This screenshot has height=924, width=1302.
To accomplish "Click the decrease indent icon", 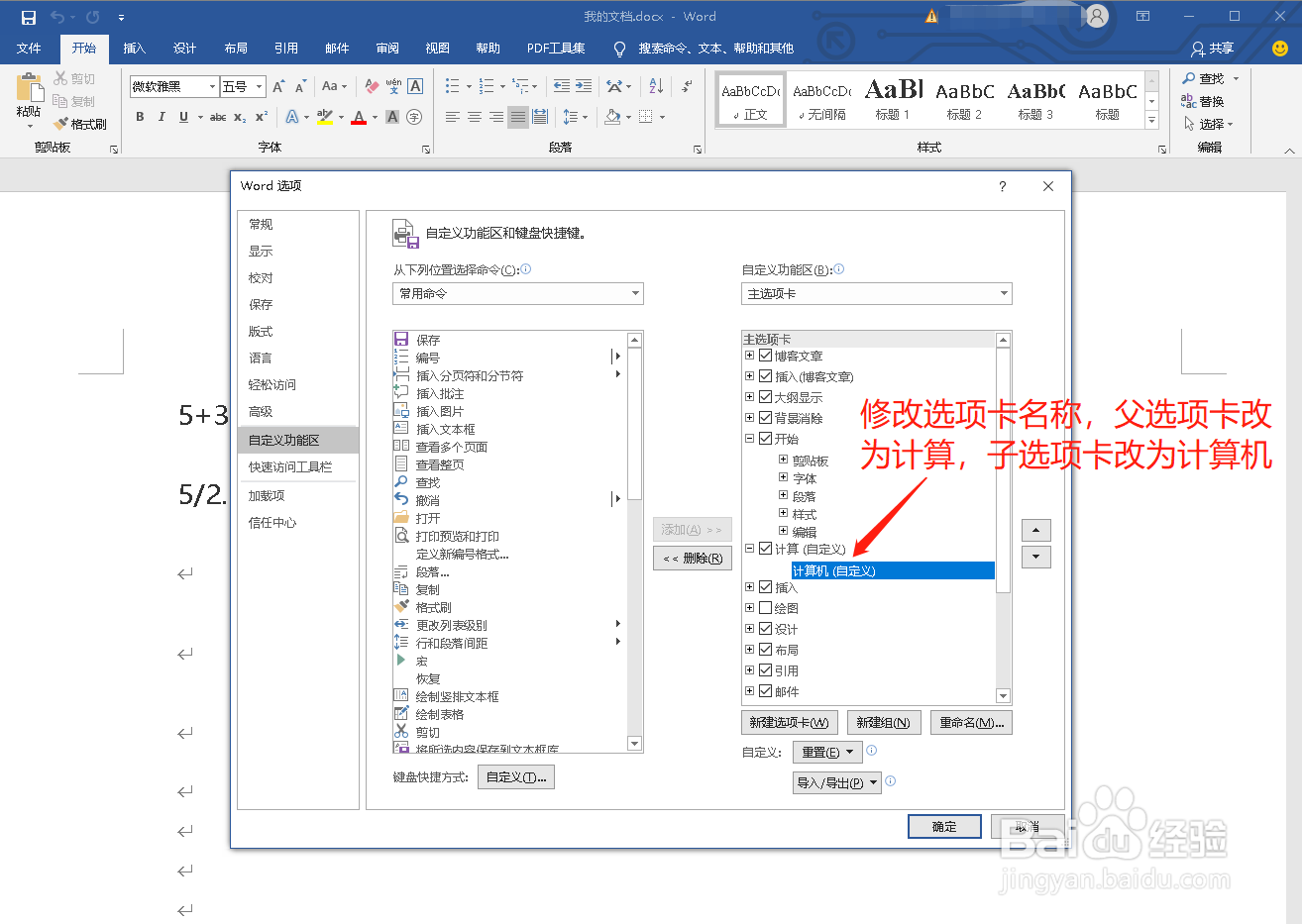I will [x=562, y=86].
